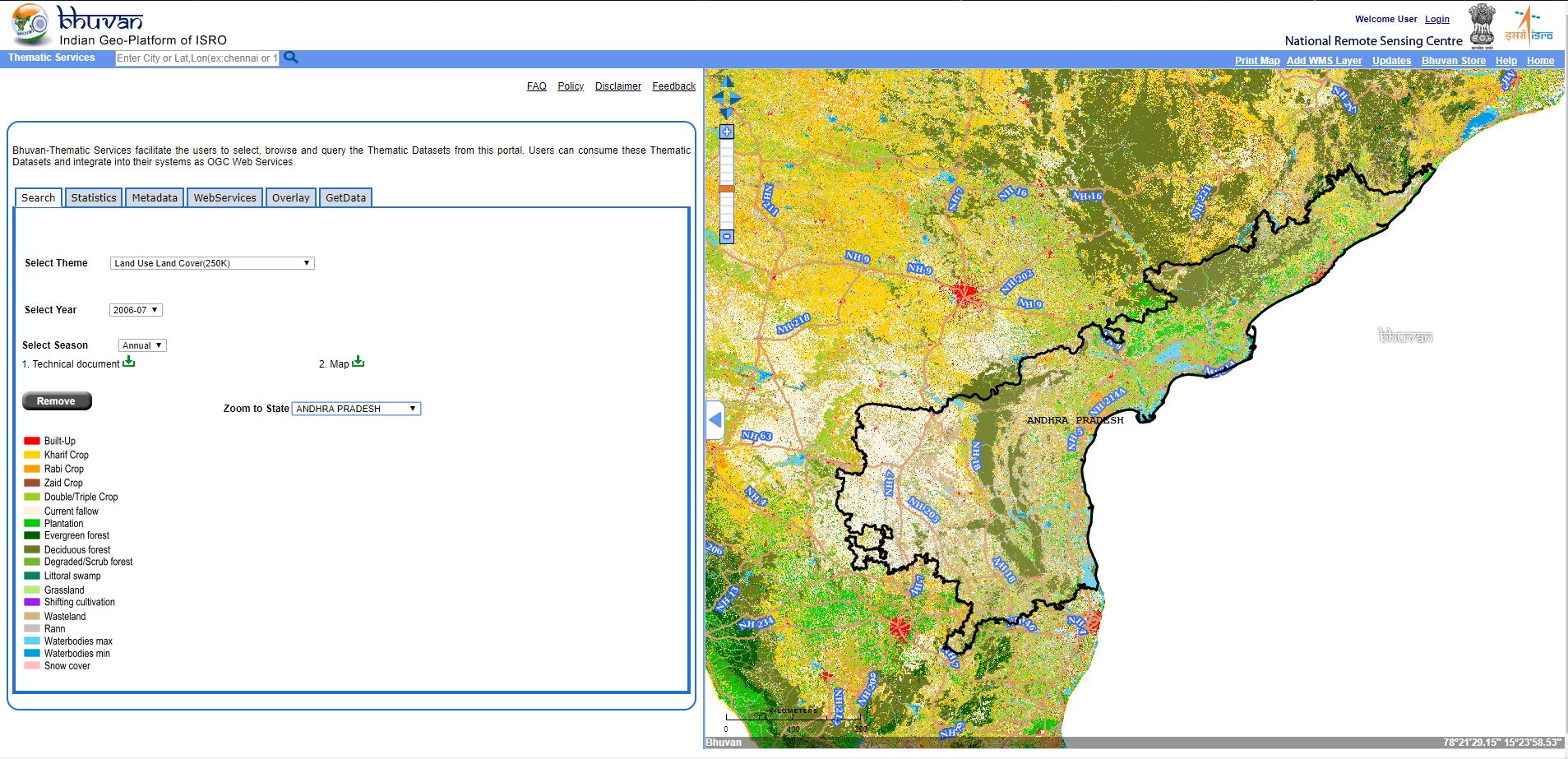
Task: Switch to the Statistics tab
Action: 94,197
